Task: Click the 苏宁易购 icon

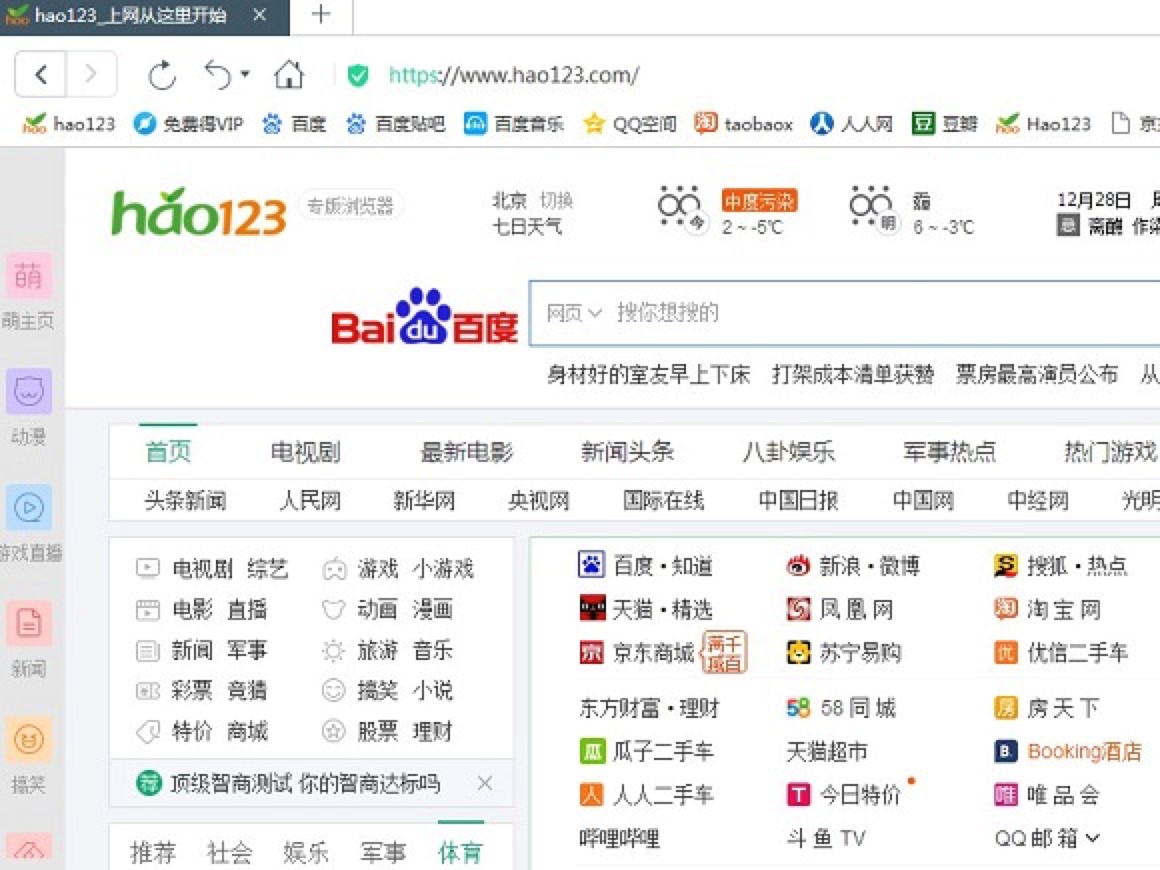Action: tap(799, 652)
